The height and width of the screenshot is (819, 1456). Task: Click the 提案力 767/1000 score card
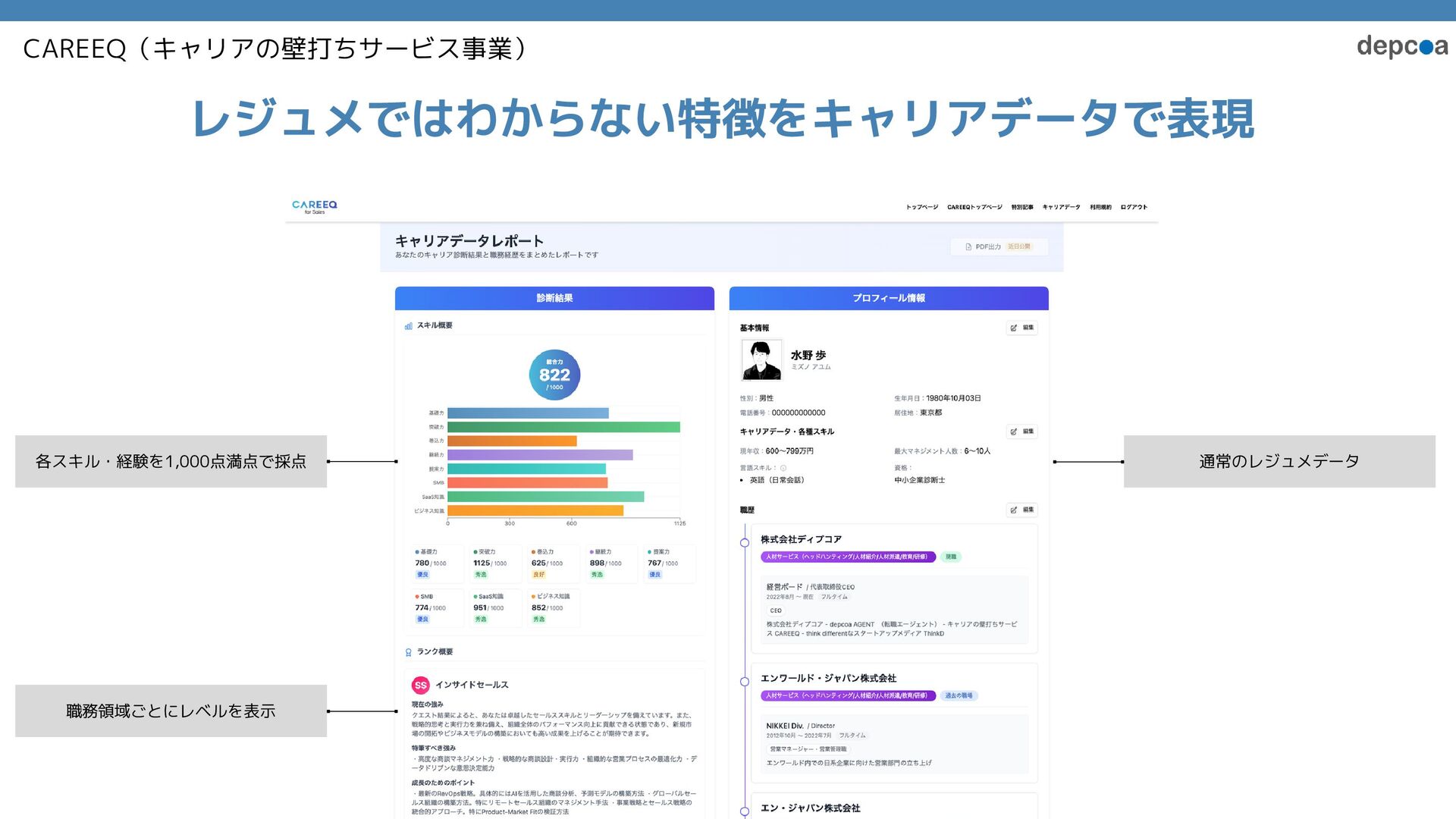(669, 563)
